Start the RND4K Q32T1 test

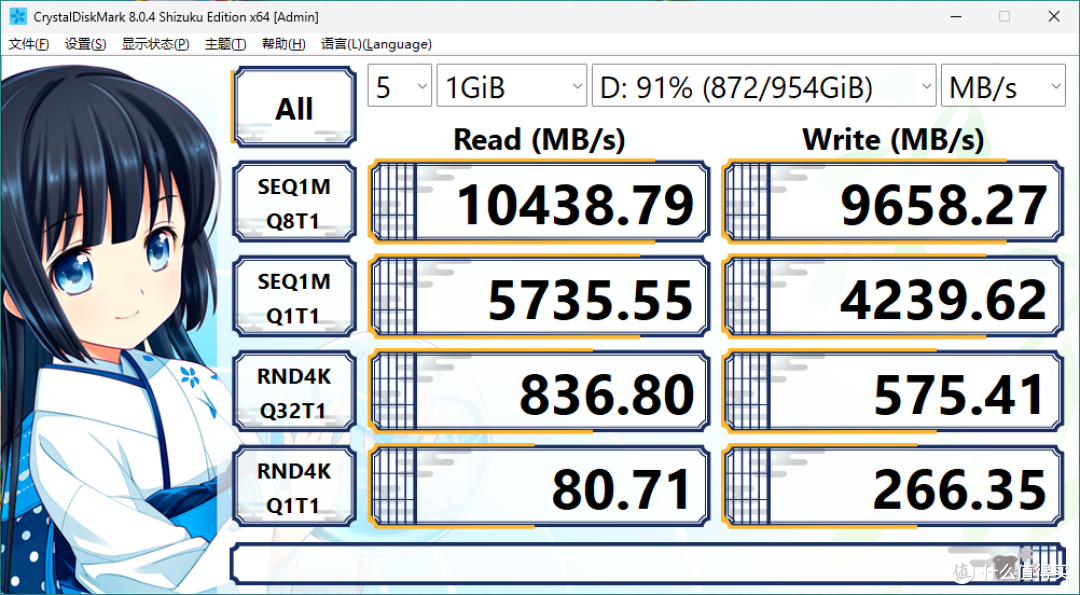(294, 392)
